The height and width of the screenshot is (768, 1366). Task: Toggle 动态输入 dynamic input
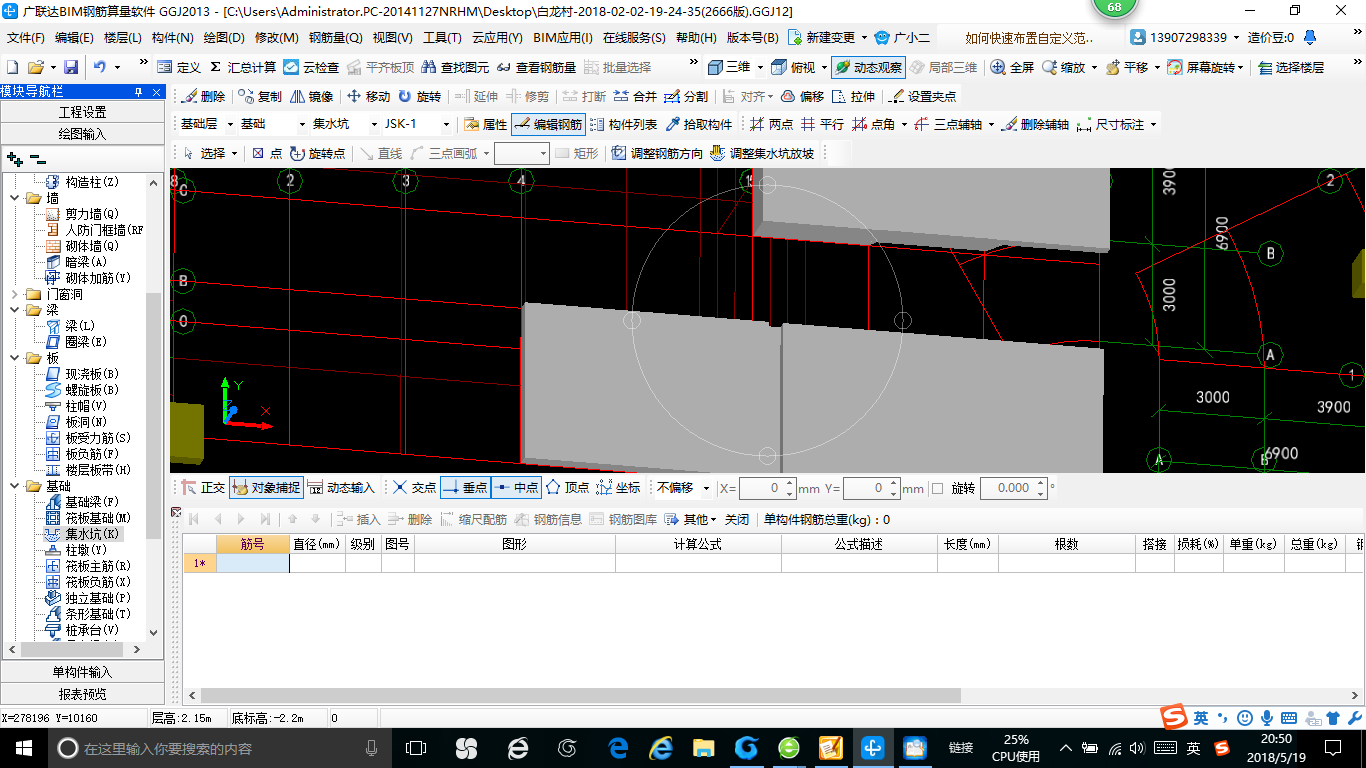click(x=341, y=488)
